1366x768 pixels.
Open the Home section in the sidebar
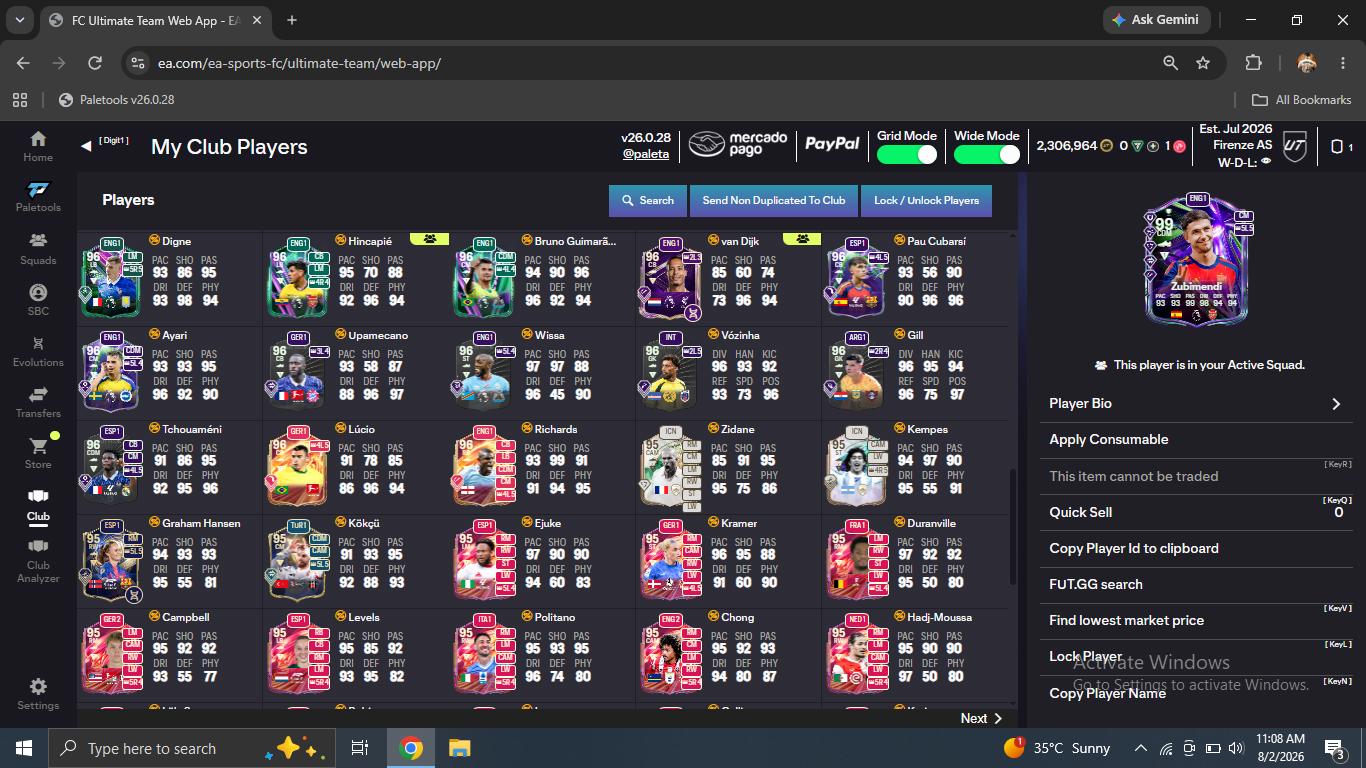[38, 146]
